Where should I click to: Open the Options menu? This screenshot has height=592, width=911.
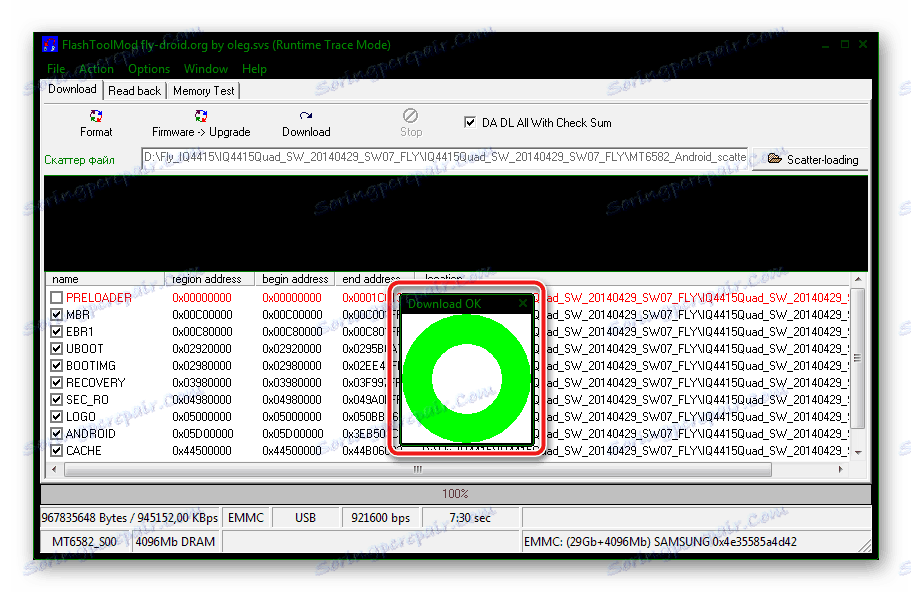click(148, 69)
